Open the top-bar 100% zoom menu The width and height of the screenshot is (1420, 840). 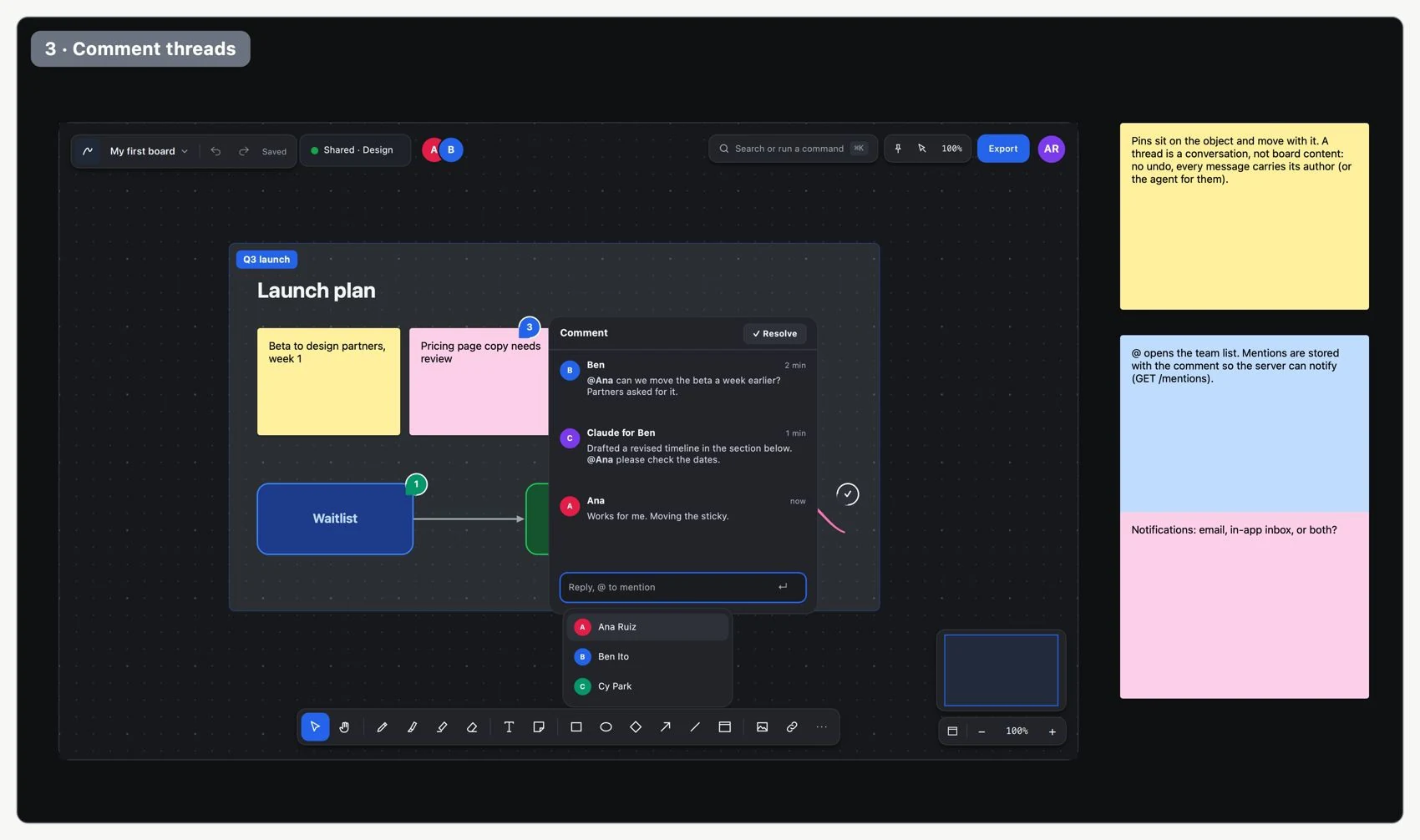click(952, 149)
